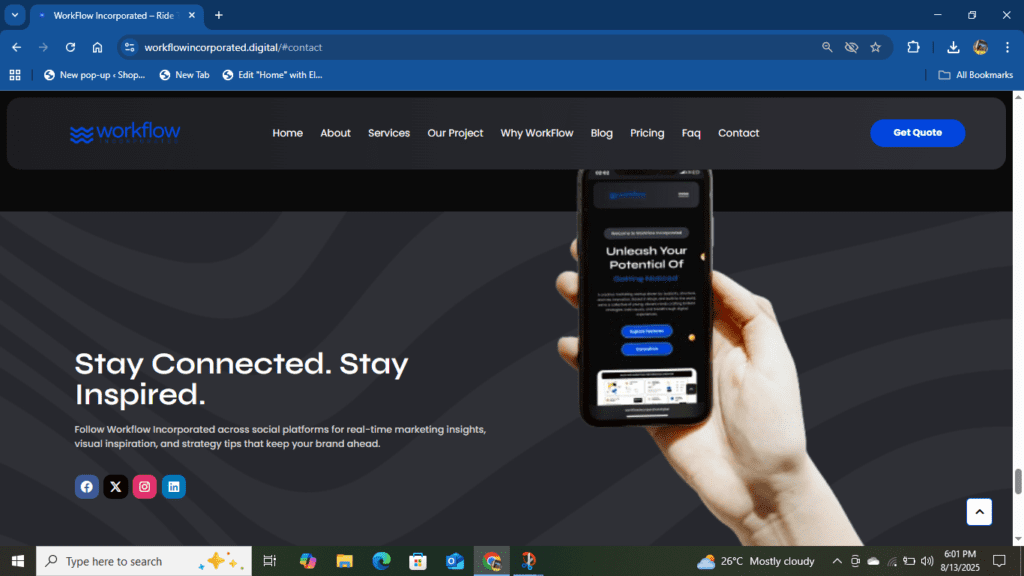
Task: Open the Services navigation item
Action: click(389, 133)
